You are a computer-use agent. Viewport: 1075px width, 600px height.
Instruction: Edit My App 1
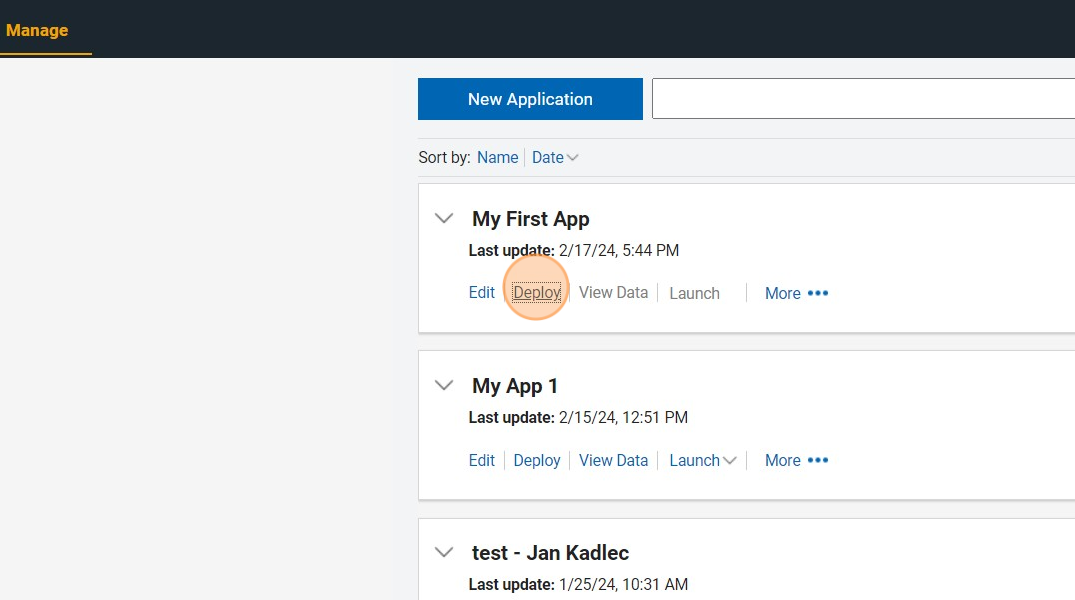(482, 460)
